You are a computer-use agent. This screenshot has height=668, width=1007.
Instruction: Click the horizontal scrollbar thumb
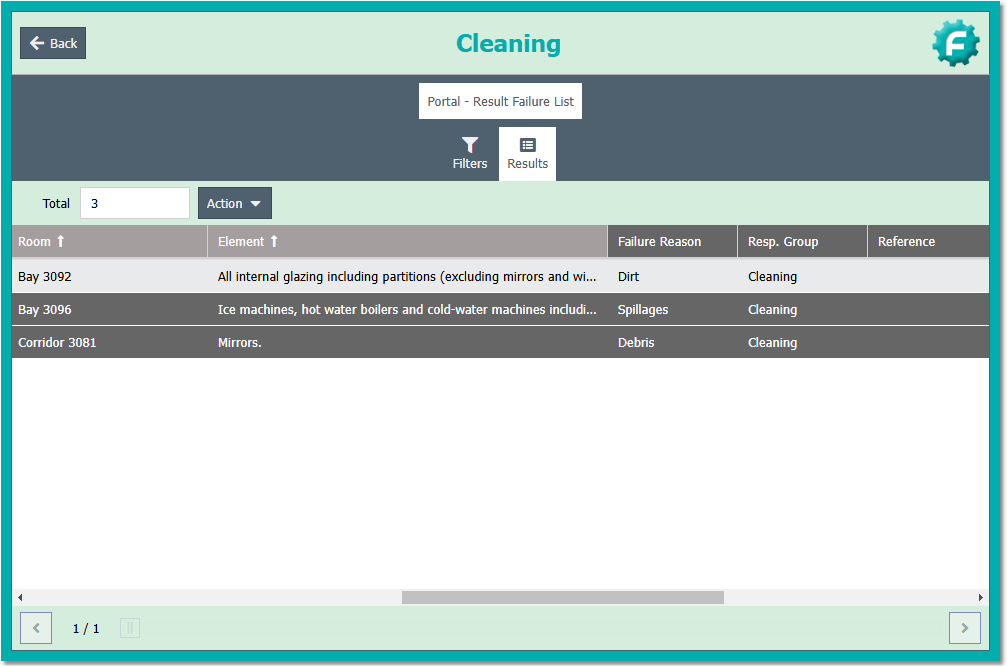pos(563,597)
